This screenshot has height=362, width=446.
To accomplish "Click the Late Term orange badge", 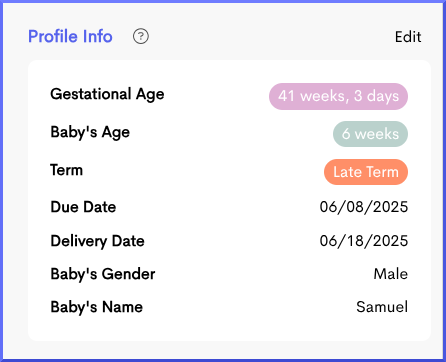I will 366,172.
